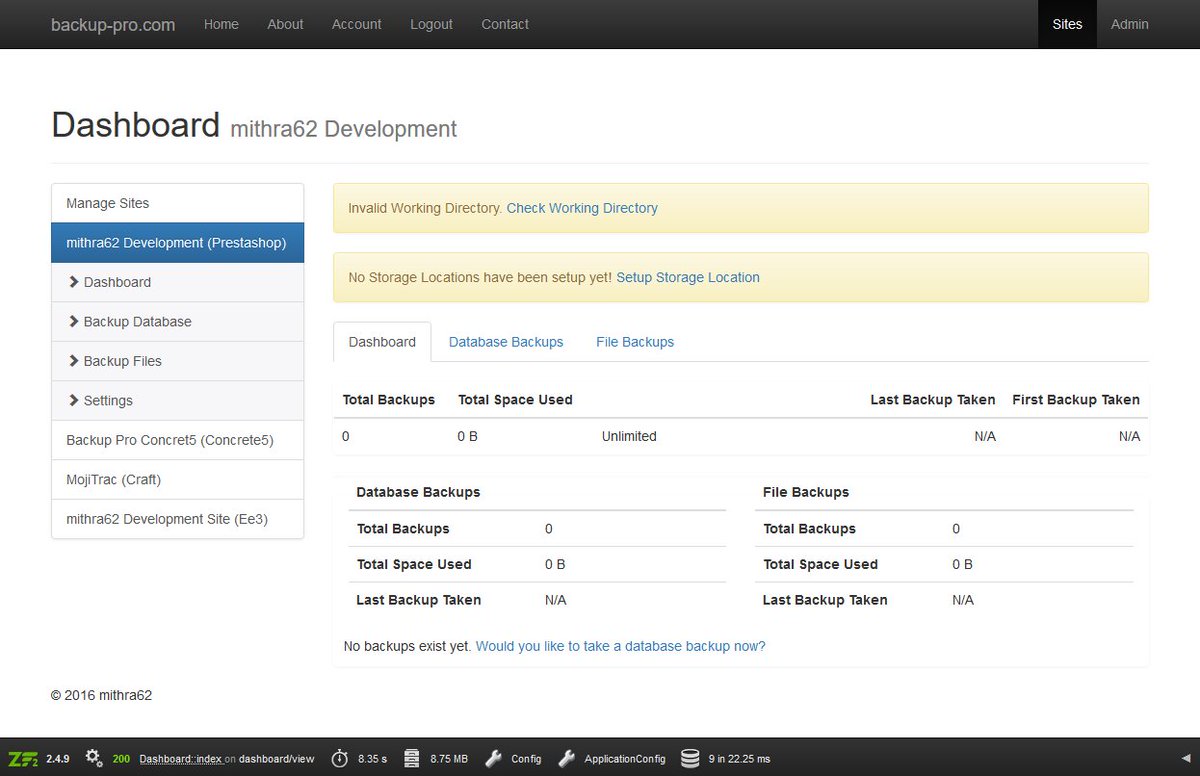The width and height of the screenshot is (1200, 776).
Task: Click the chevron next to Backup Database
Action: point(74,321)
